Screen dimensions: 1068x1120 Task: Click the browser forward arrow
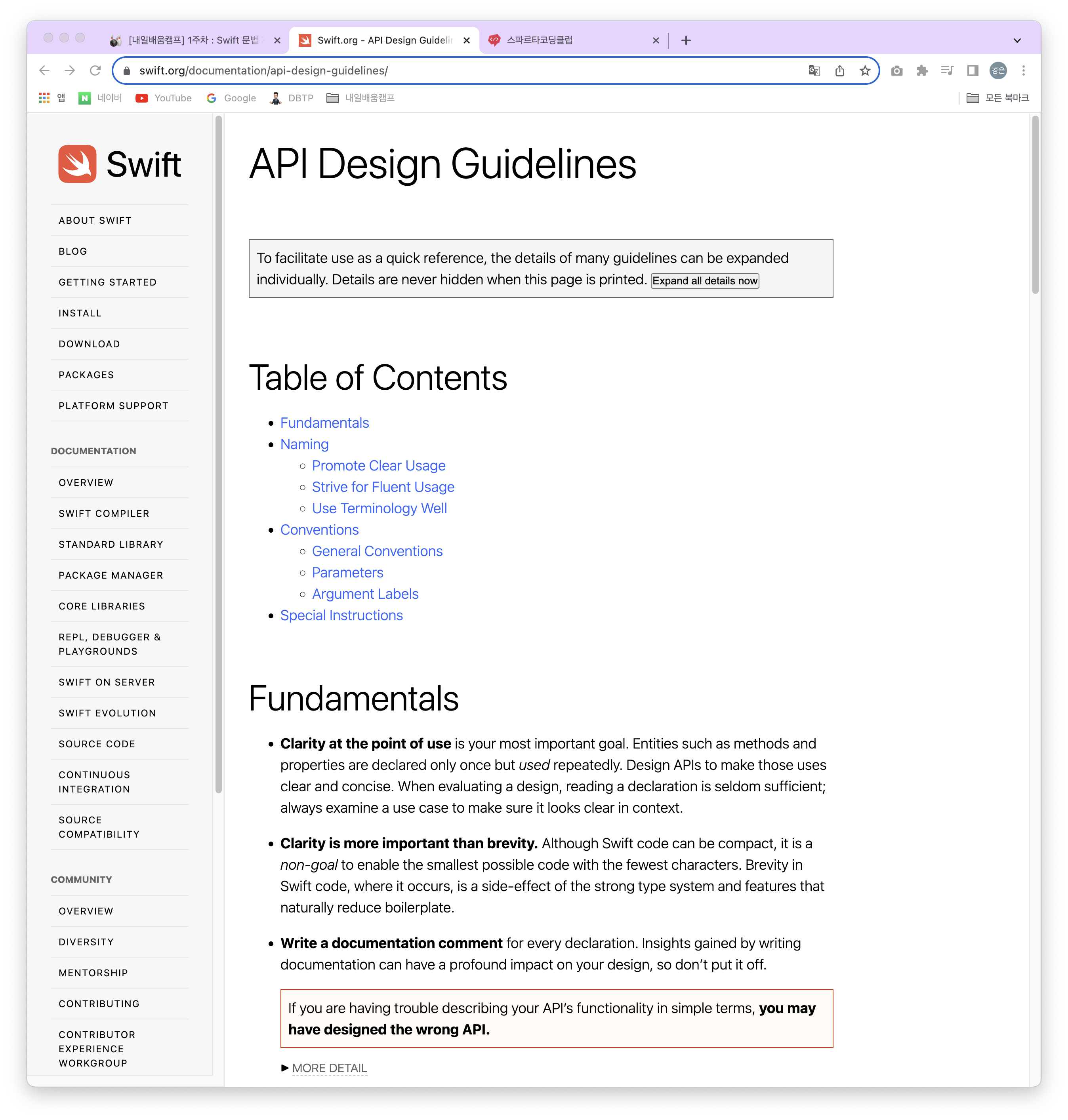(x=69, y=70)
